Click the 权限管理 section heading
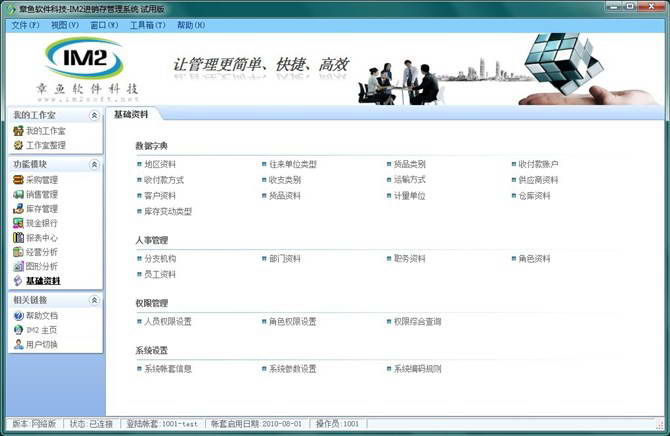This screenshot has width=670, height=436. pyautogui.click(x=152, y=303)
